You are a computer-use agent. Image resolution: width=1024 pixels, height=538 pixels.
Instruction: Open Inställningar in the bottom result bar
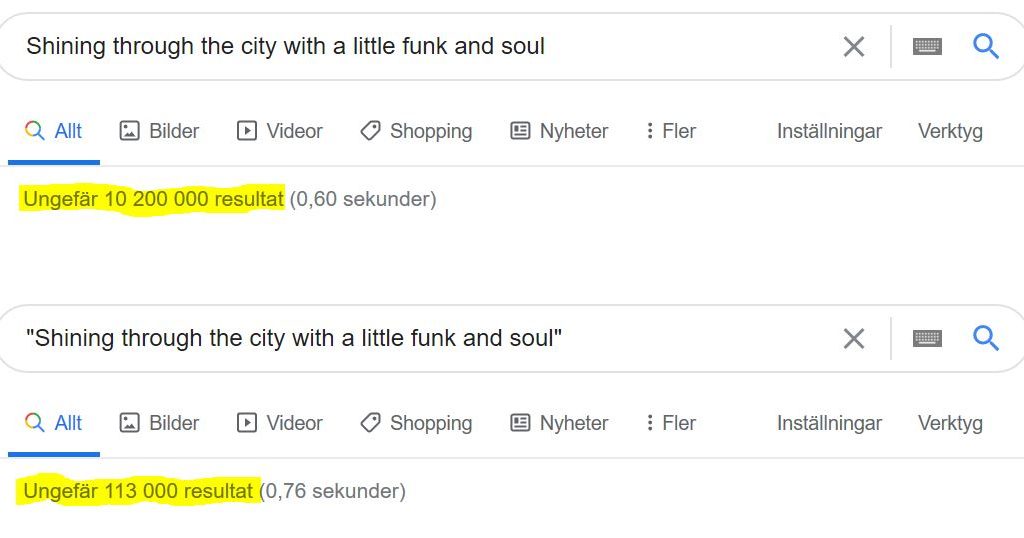829,422
